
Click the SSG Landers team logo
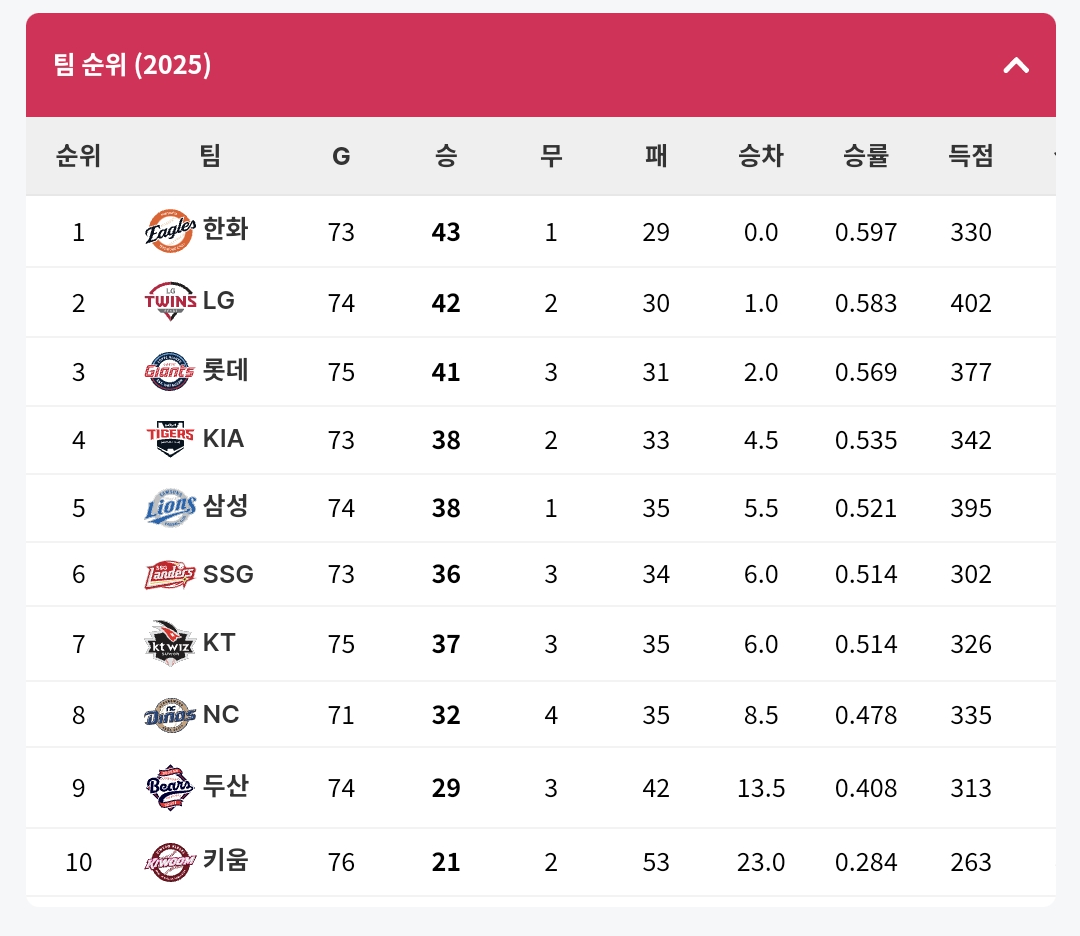coord(170,574)
